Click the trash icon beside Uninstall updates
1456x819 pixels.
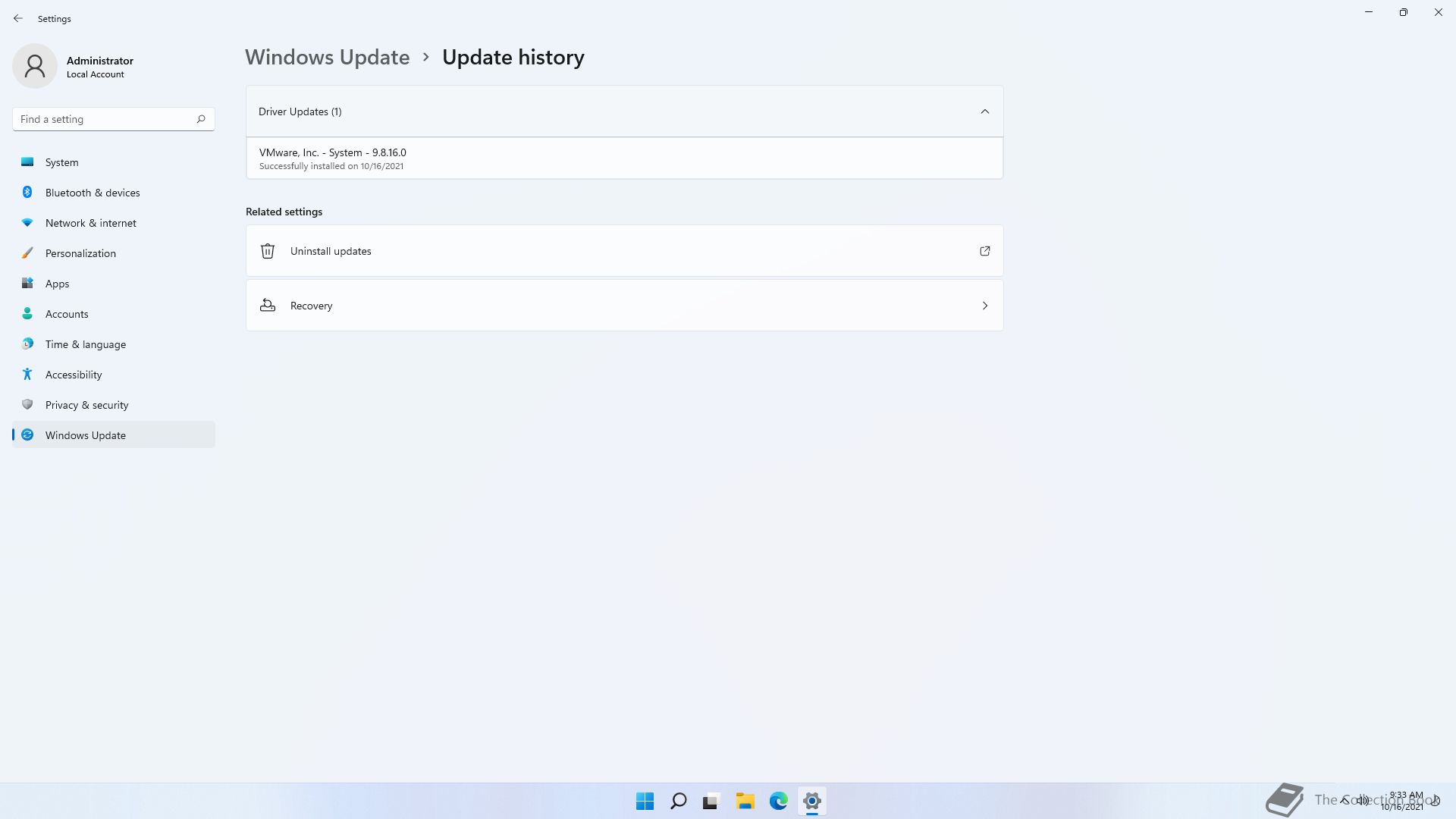click(268, 251)
